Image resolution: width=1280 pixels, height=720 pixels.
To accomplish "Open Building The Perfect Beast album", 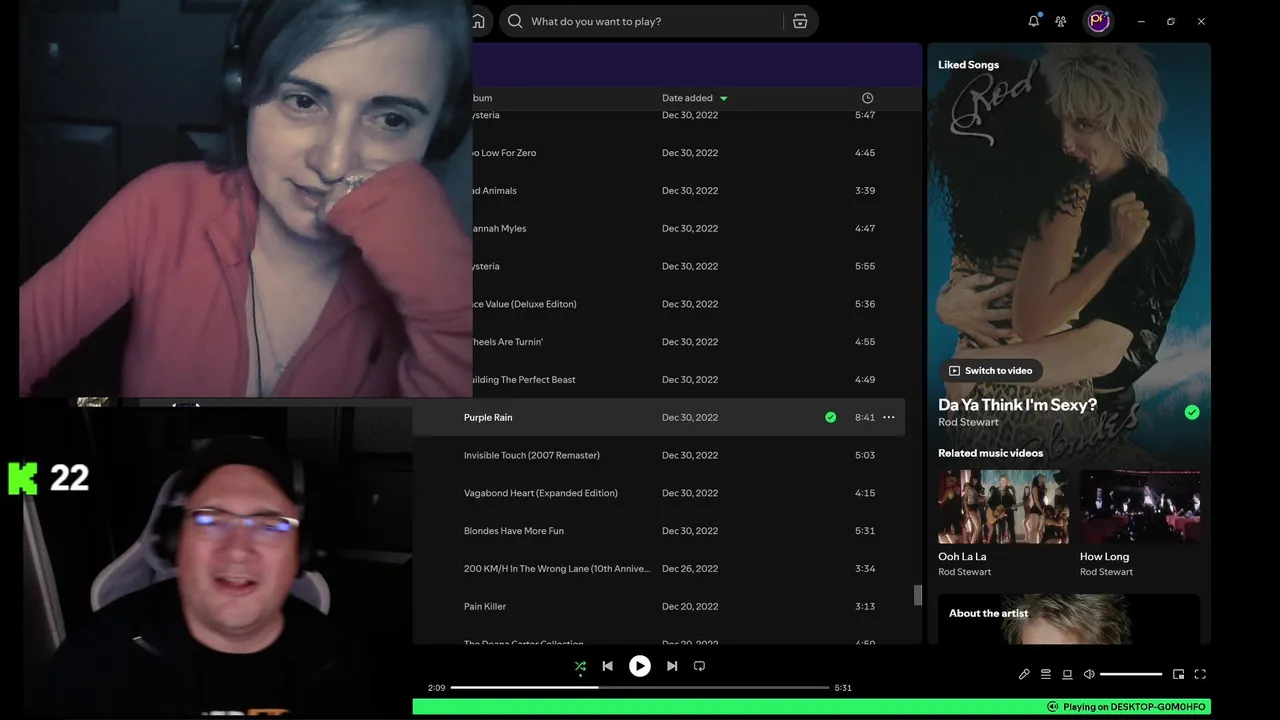I will [523, 380].
